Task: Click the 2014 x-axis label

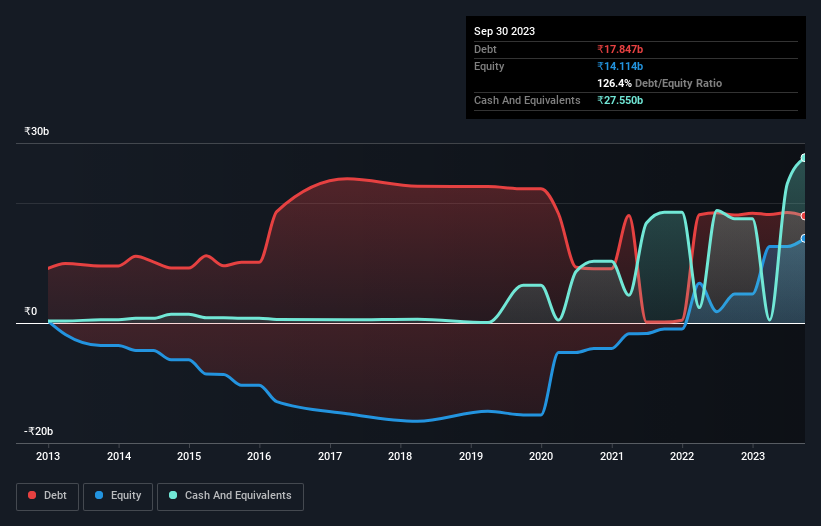Action: (119, 456)
